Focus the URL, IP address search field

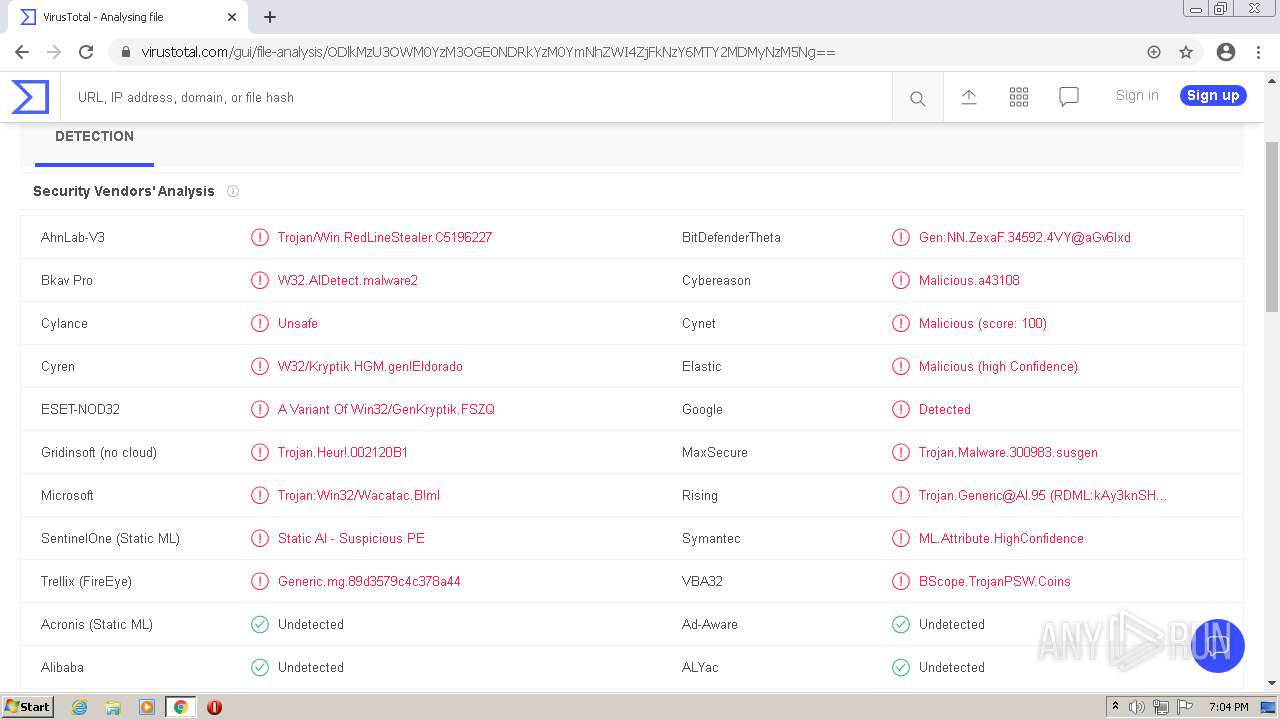476,97
